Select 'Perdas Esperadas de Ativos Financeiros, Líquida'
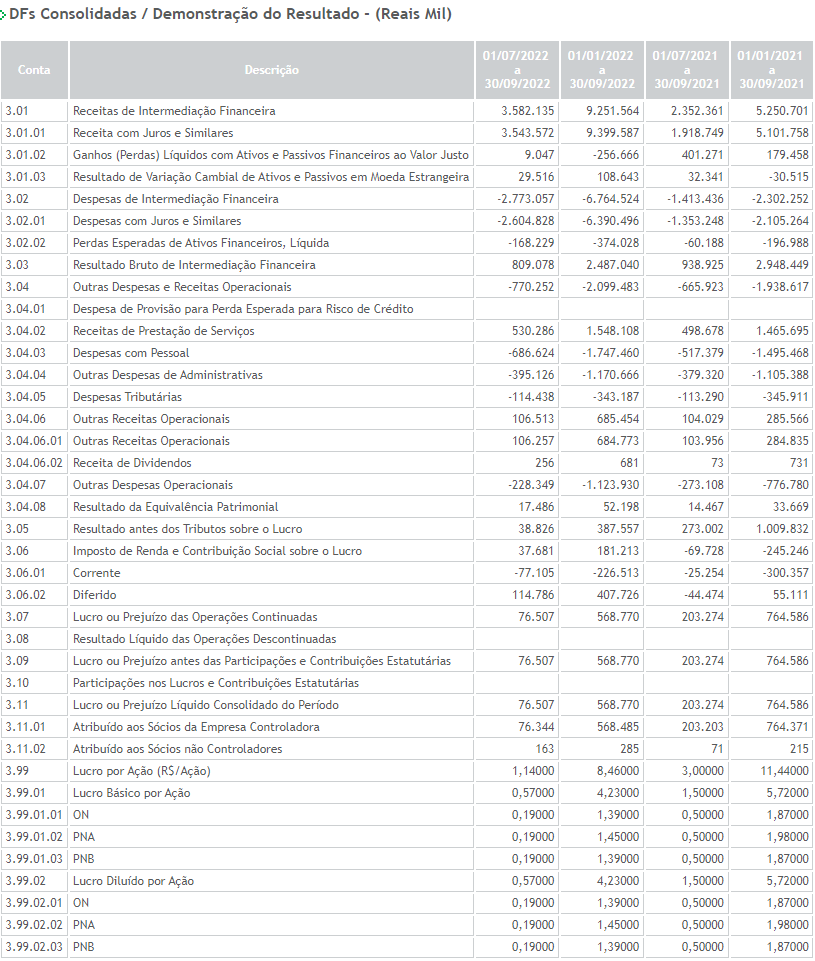This screenshot has width=815, height=961. coord(201,243)
